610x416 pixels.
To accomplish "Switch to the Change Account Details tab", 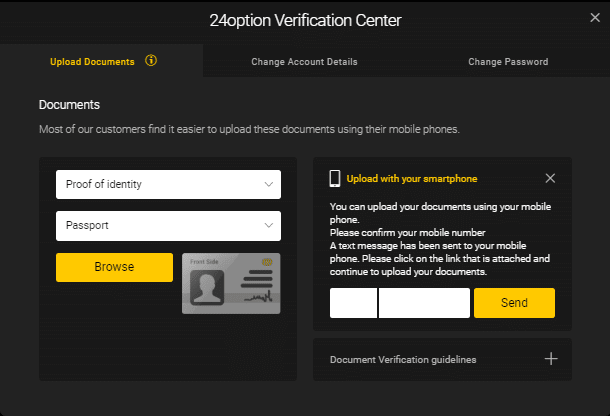I will pos(304,62).
